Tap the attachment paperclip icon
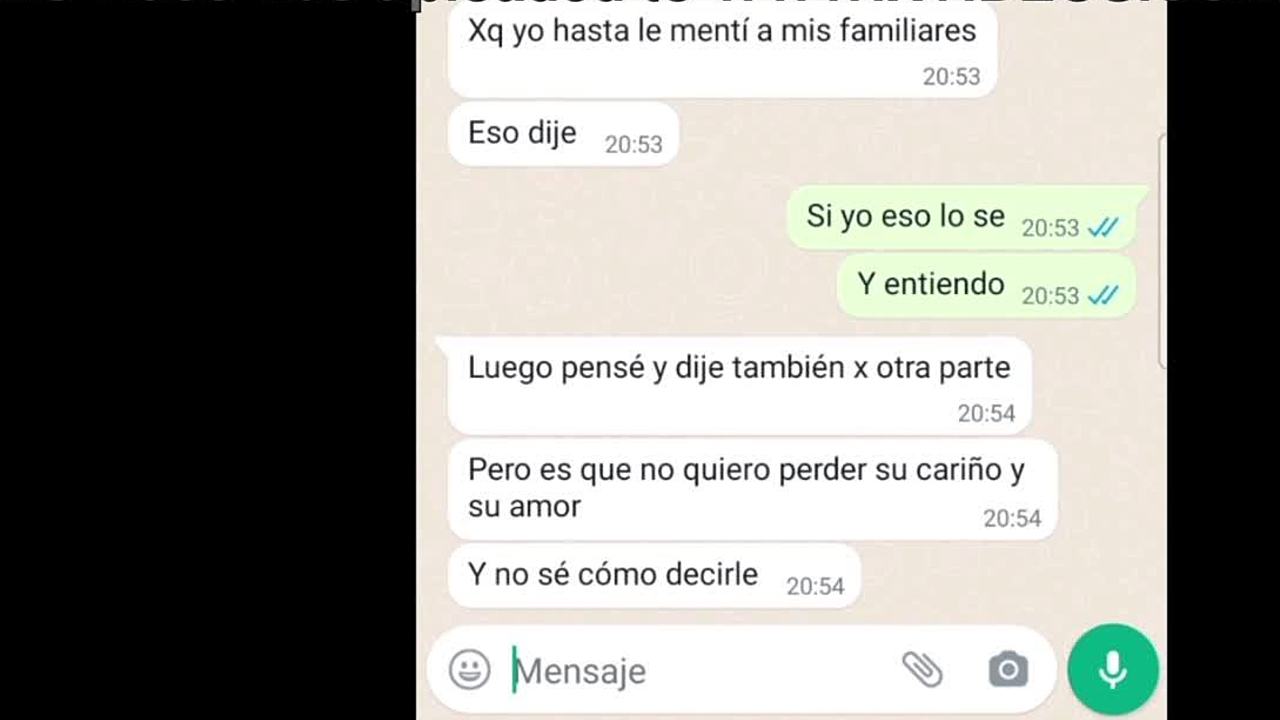This screenshot has height=720, width=1280. click(922, 669)
